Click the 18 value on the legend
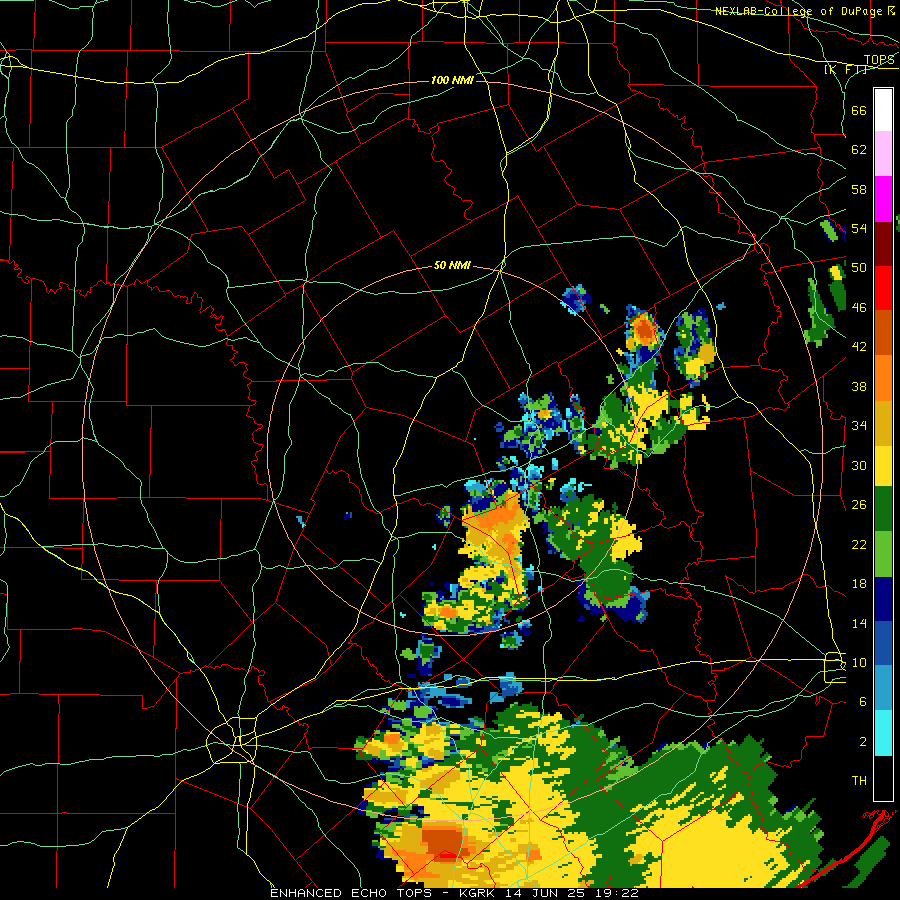The width and height of the screenshot is (900, 900). click(859, 584)
